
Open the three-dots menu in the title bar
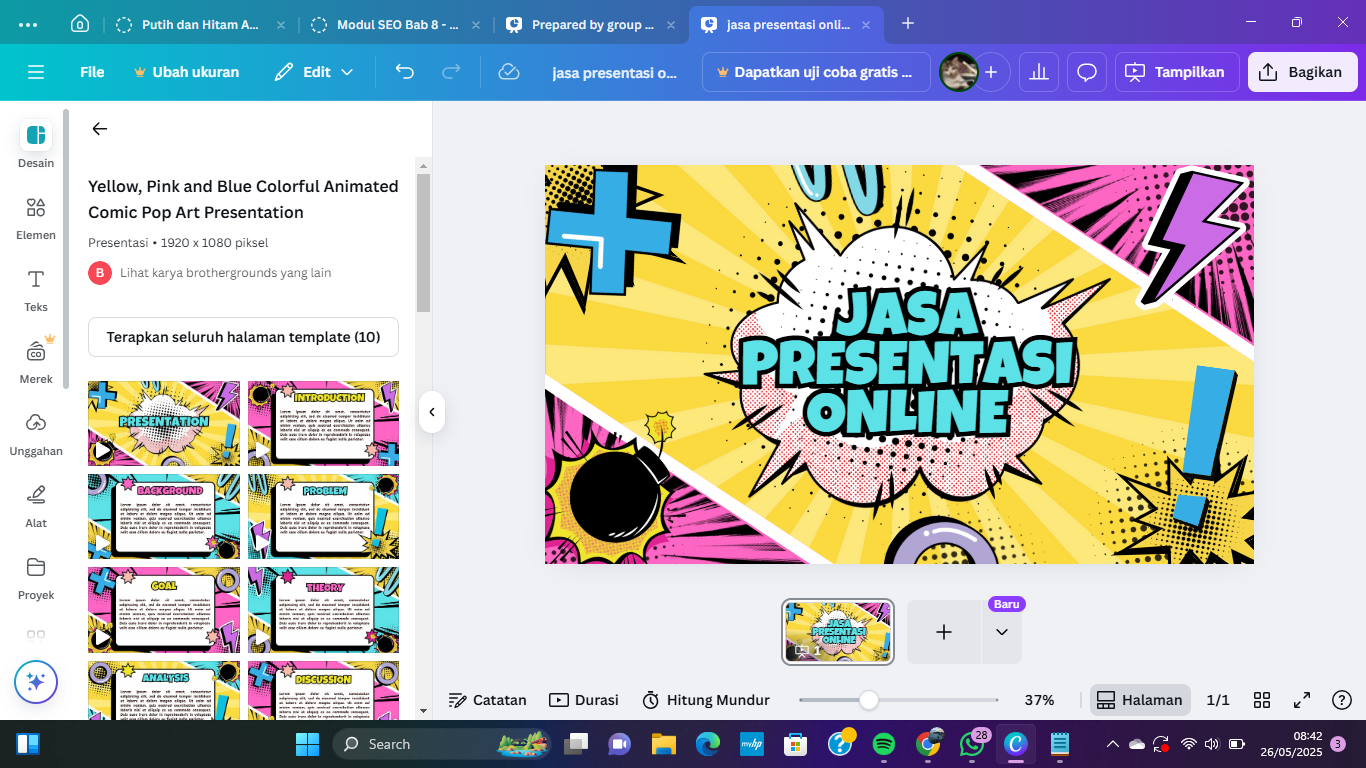pyautogui.click(x=28, y=24)
